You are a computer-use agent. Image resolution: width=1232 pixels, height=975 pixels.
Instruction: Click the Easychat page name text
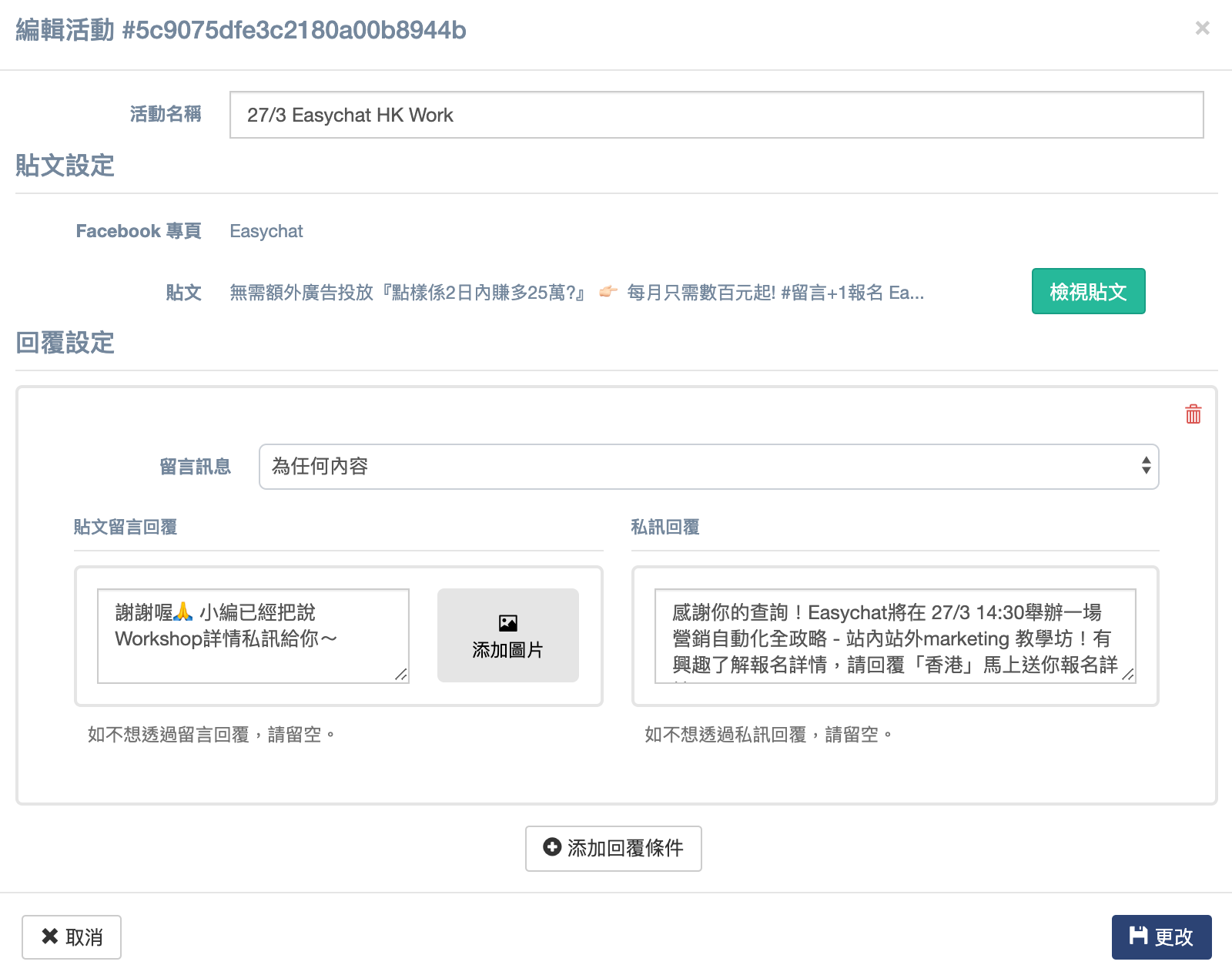pos(266,231)
